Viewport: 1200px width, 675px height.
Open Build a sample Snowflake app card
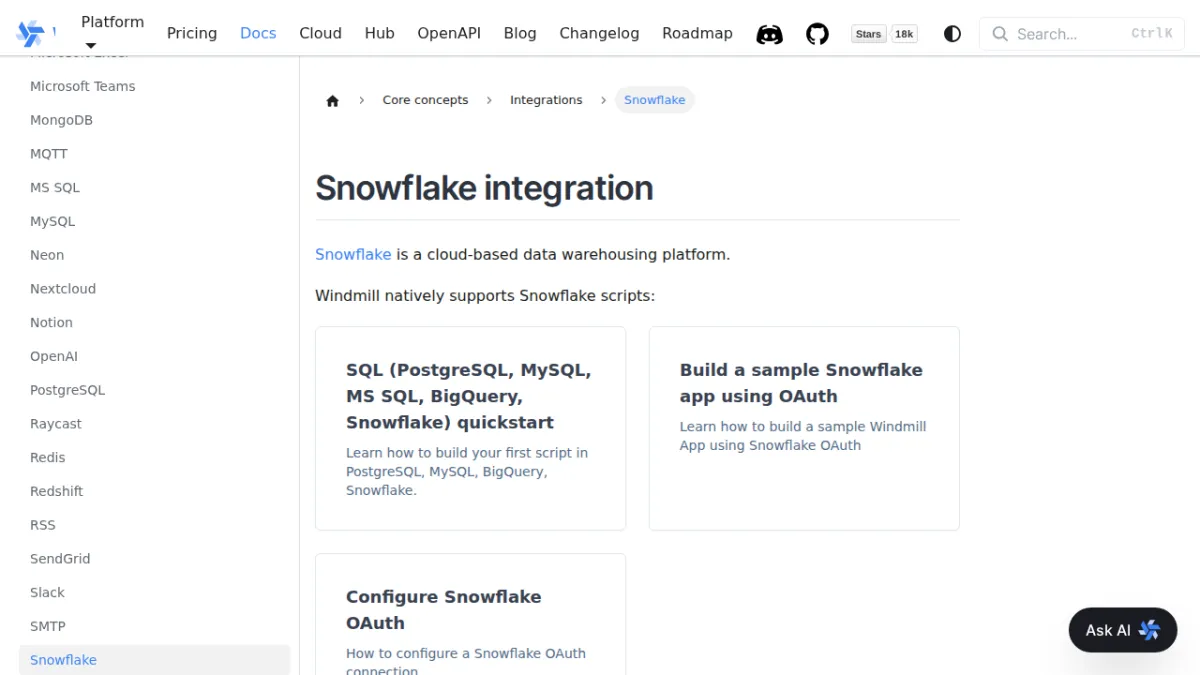804,428
